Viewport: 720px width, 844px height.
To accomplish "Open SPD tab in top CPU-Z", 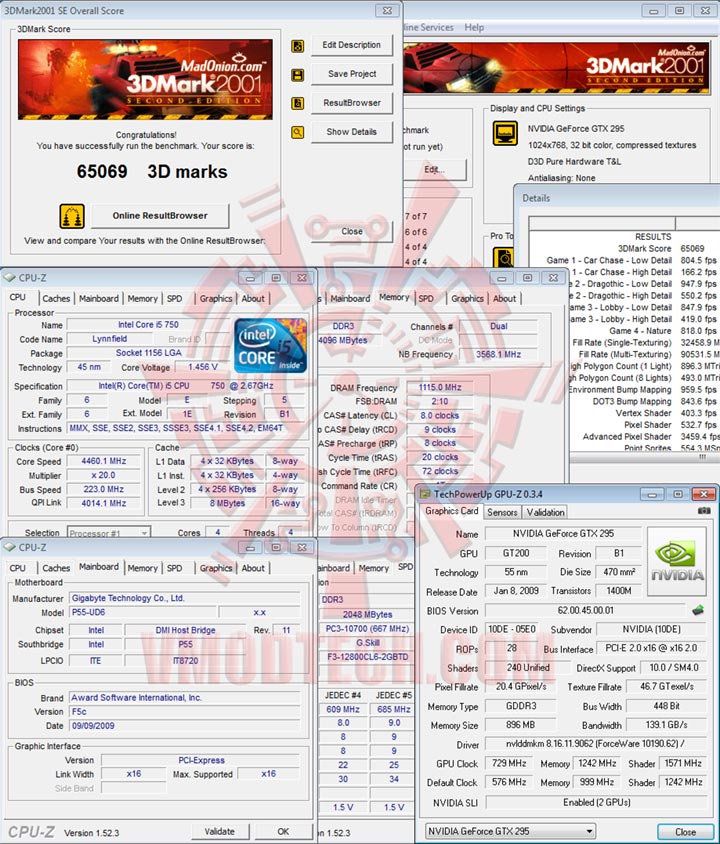I will pyautogui.click(x=174, y=299).
